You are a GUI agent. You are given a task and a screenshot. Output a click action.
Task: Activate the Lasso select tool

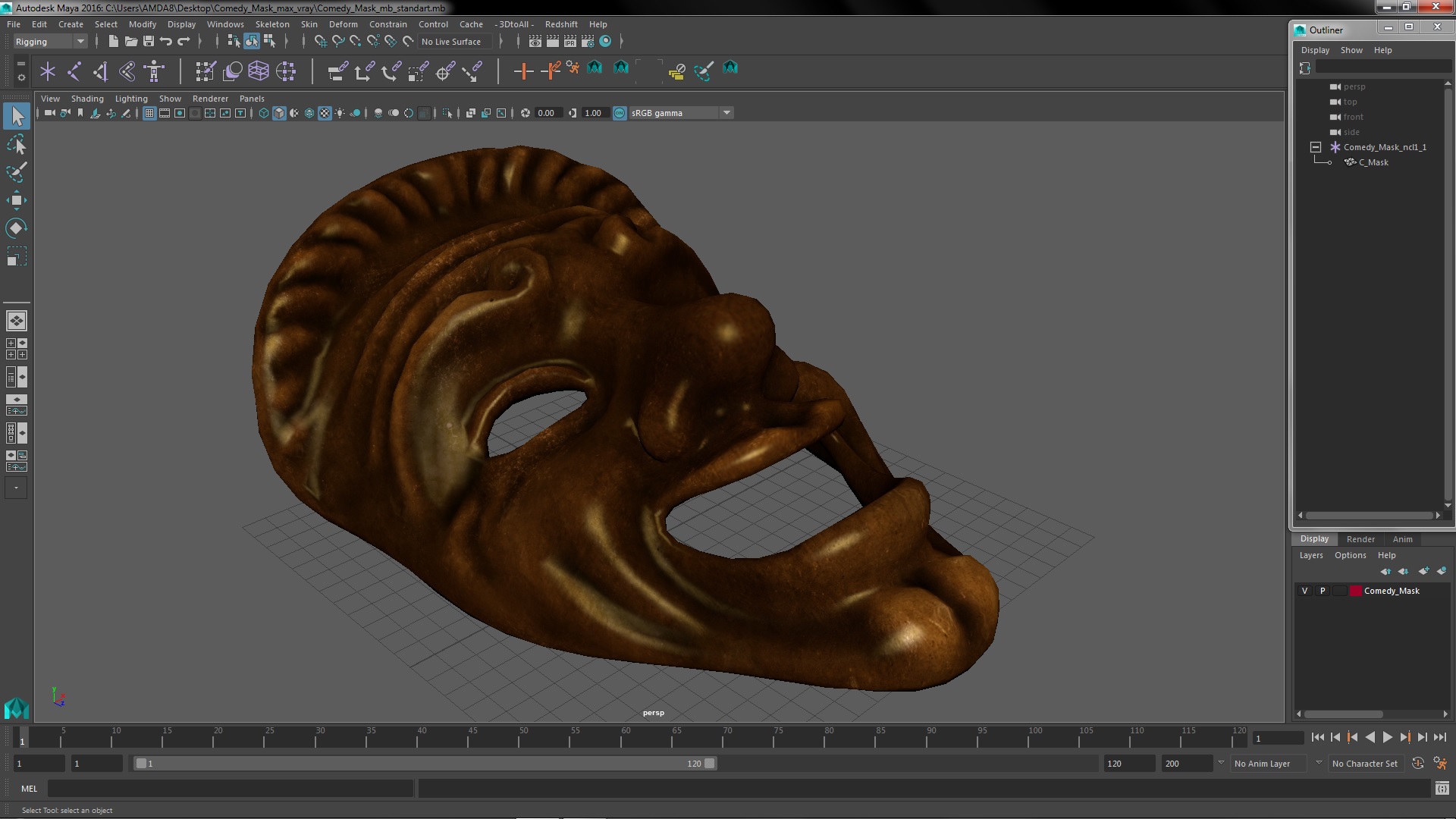click(16, 144)
